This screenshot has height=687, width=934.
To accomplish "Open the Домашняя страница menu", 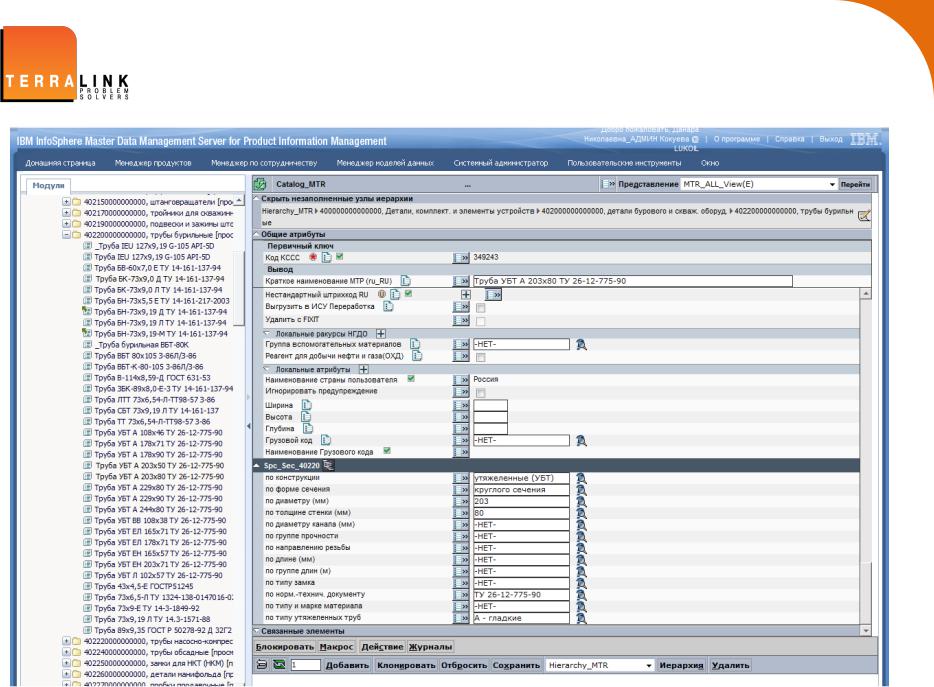I will click(x=60, y=163).
